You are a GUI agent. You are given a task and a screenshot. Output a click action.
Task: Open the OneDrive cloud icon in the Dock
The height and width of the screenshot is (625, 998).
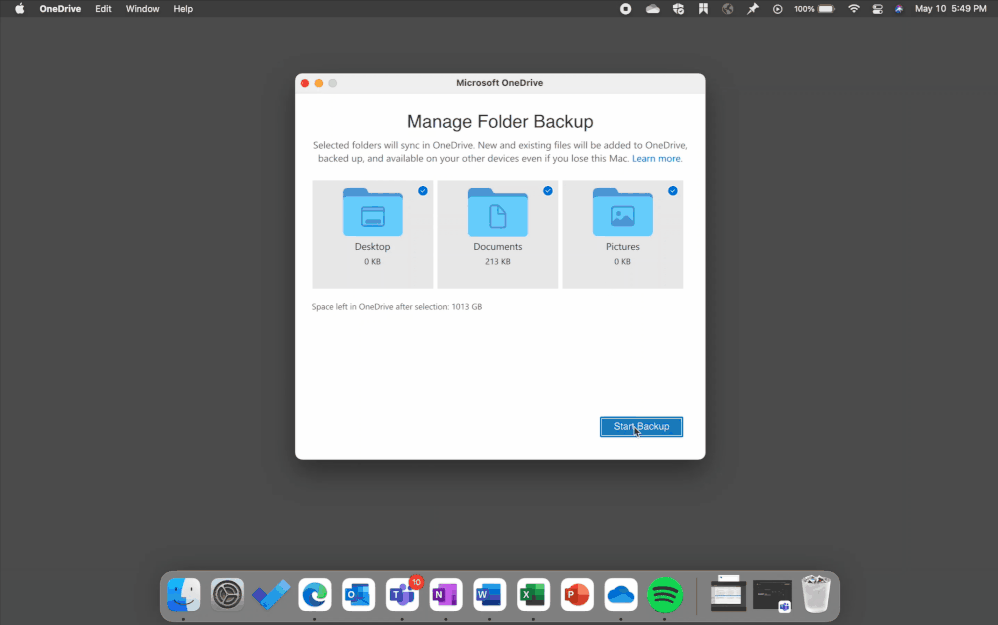click(621, 594)
